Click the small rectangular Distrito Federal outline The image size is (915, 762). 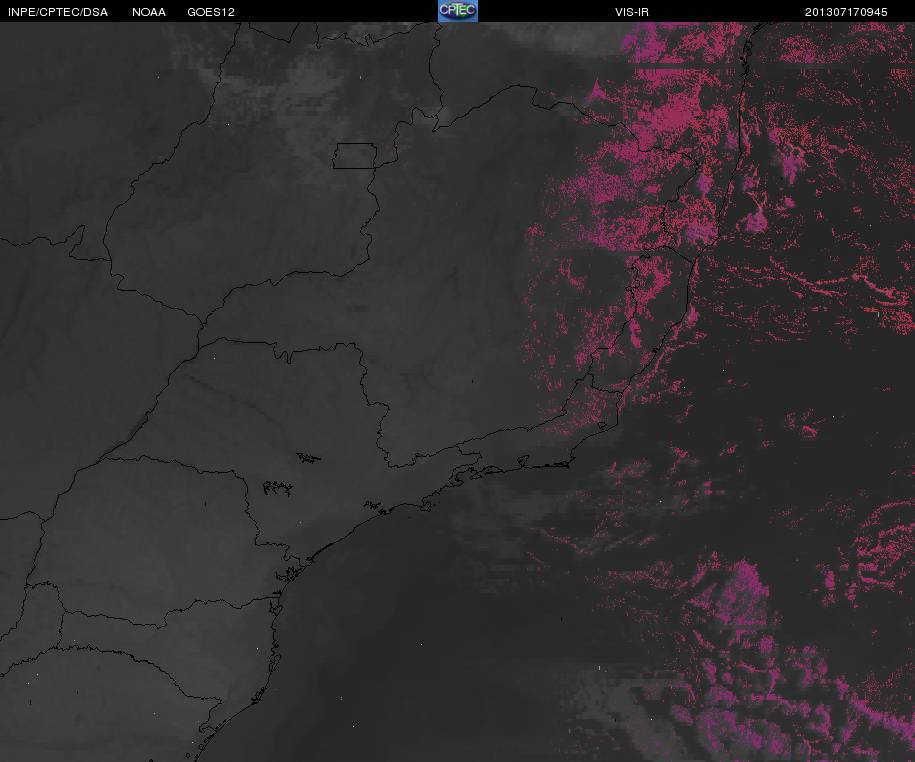(355, 156)
